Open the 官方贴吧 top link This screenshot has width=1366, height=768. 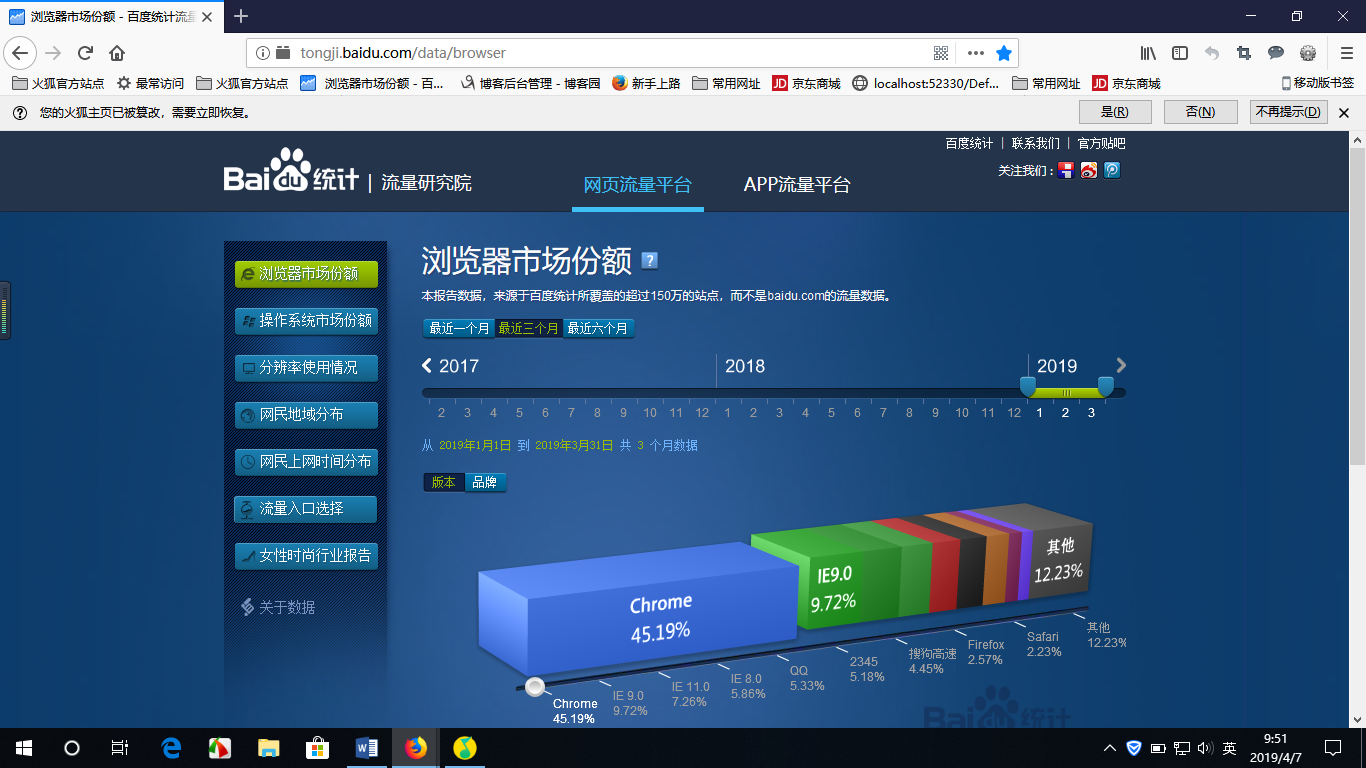(x=1101, y=144)
